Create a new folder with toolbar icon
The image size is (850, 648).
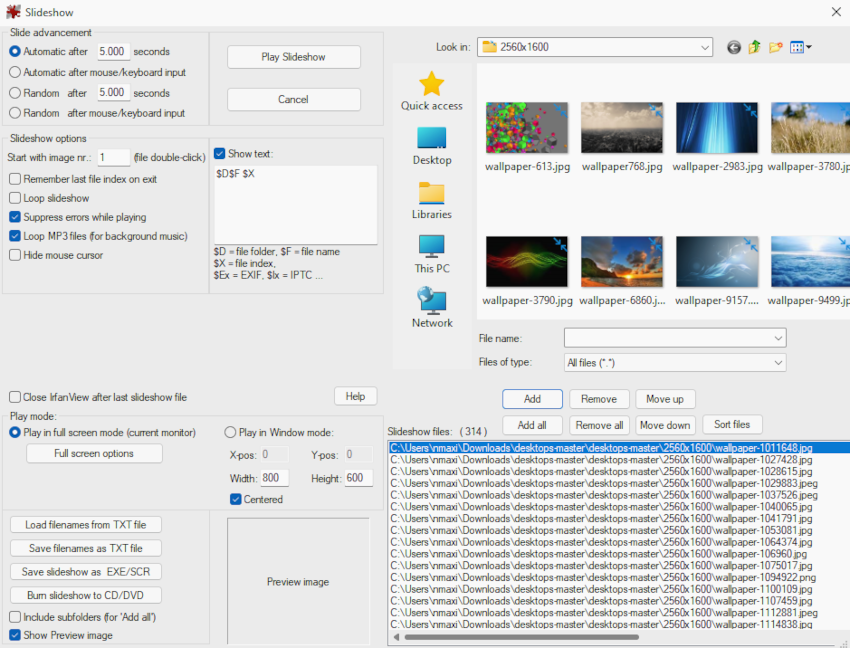(x=775, y=47)
